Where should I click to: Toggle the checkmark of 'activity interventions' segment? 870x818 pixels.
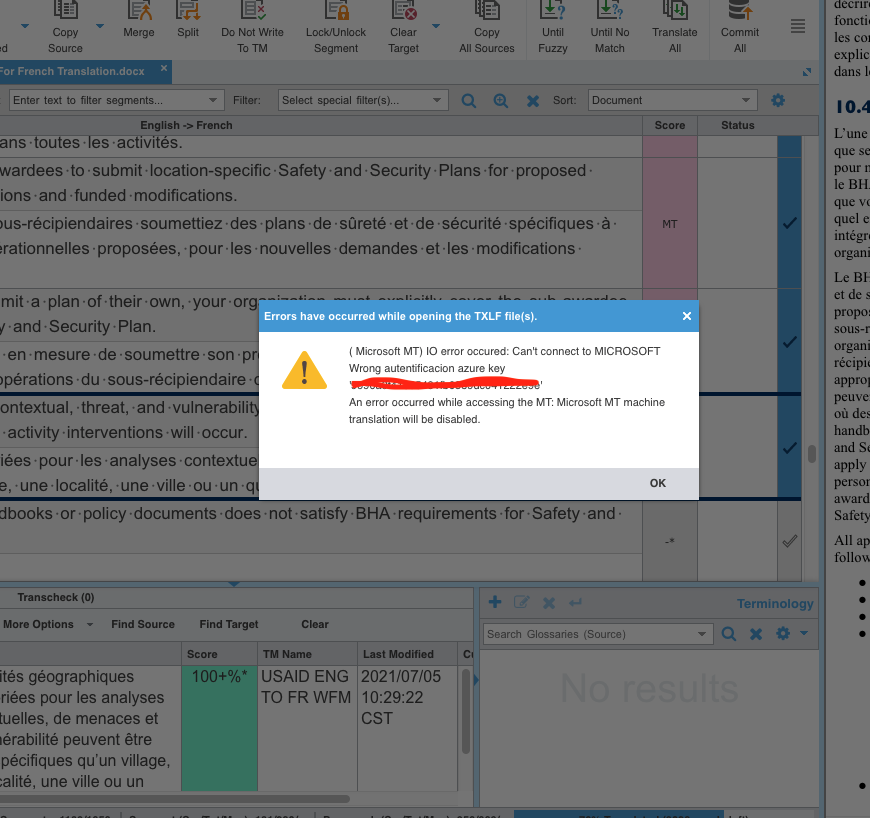(790, 447)
